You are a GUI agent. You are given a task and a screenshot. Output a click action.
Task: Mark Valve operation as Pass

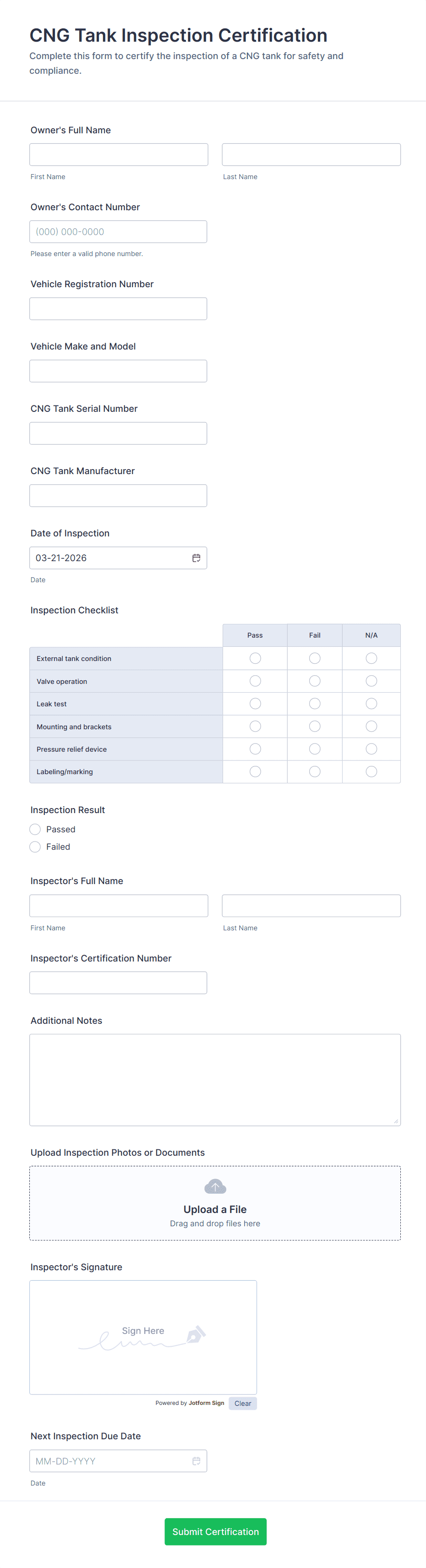click(255, 681)
